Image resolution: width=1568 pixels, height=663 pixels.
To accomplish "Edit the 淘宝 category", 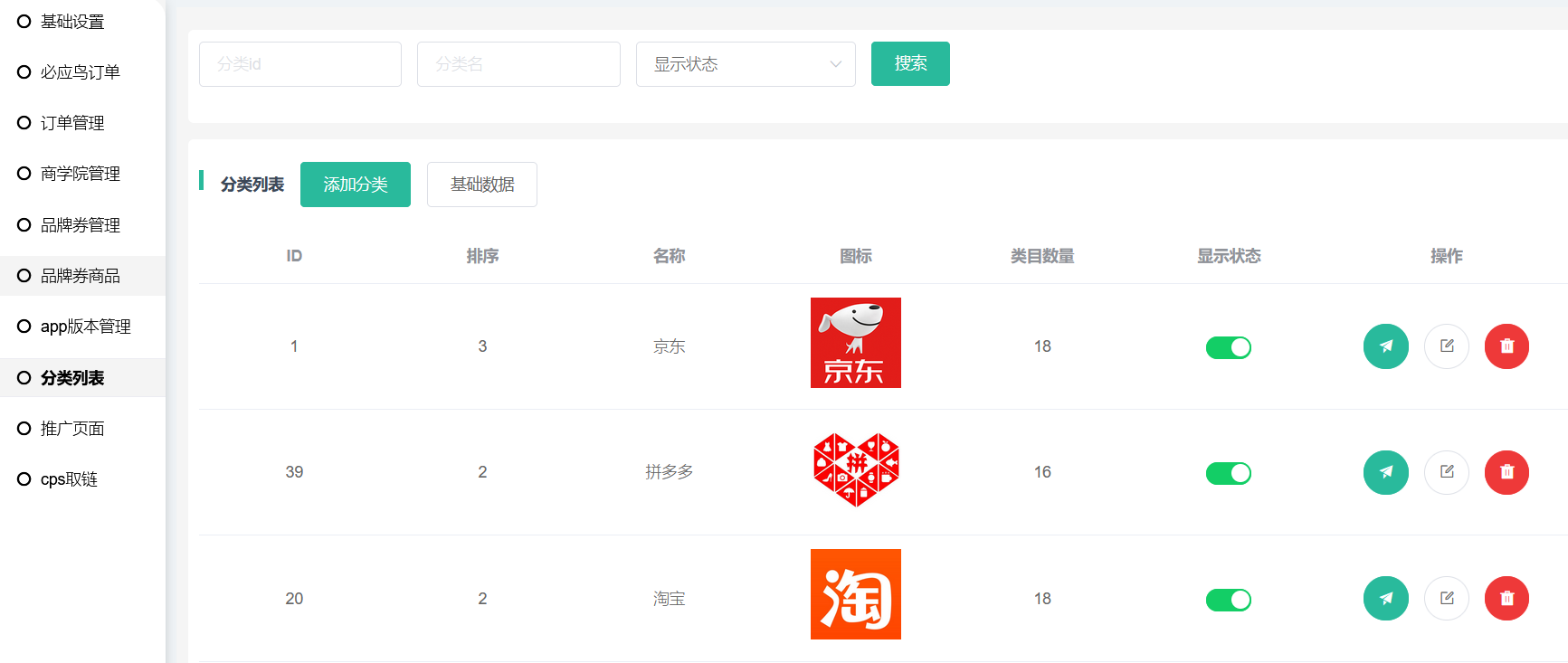I will 1447,598.
